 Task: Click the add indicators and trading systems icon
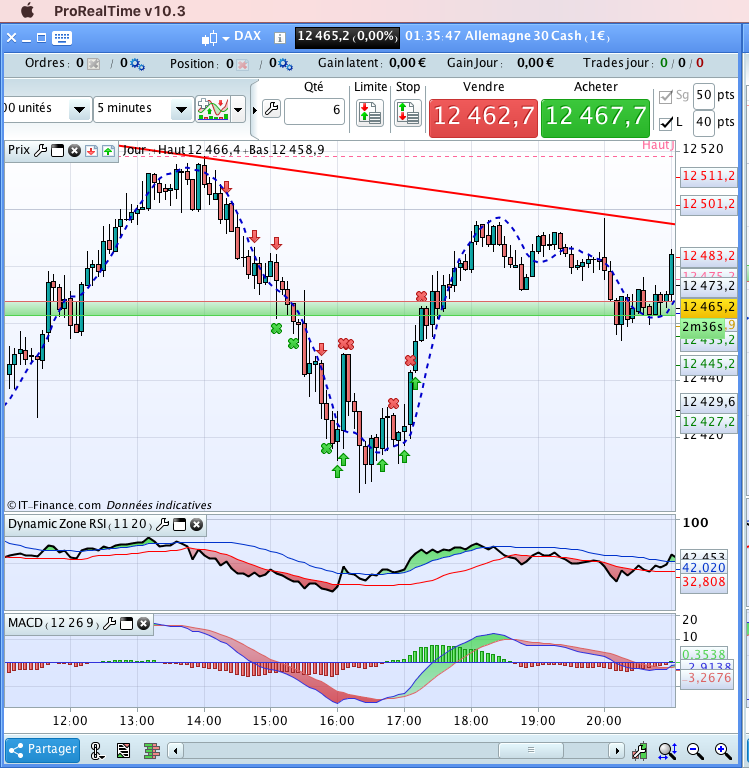[x=213, y=109]
